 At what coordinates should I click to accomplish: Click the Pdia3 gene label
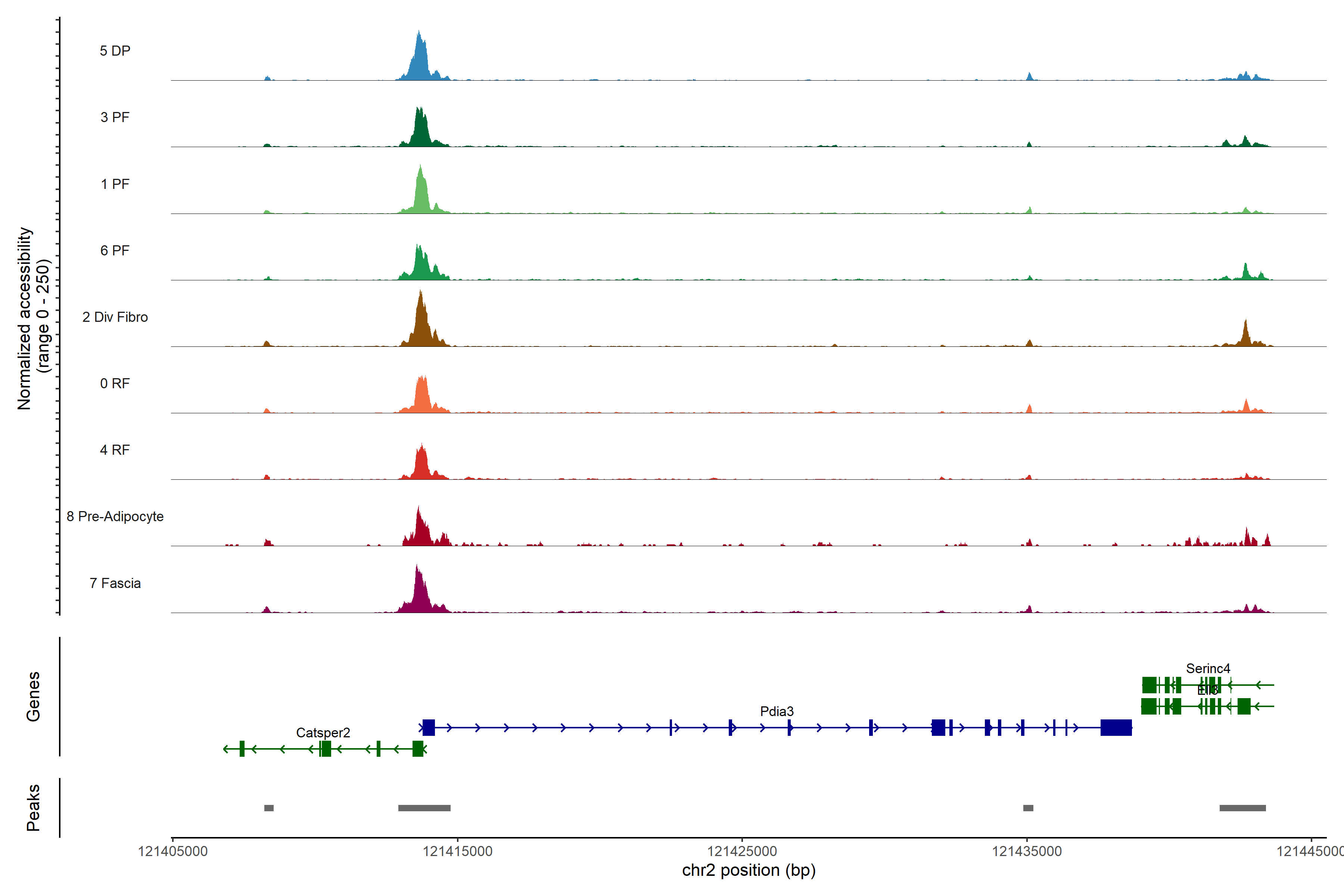[777, 712]
